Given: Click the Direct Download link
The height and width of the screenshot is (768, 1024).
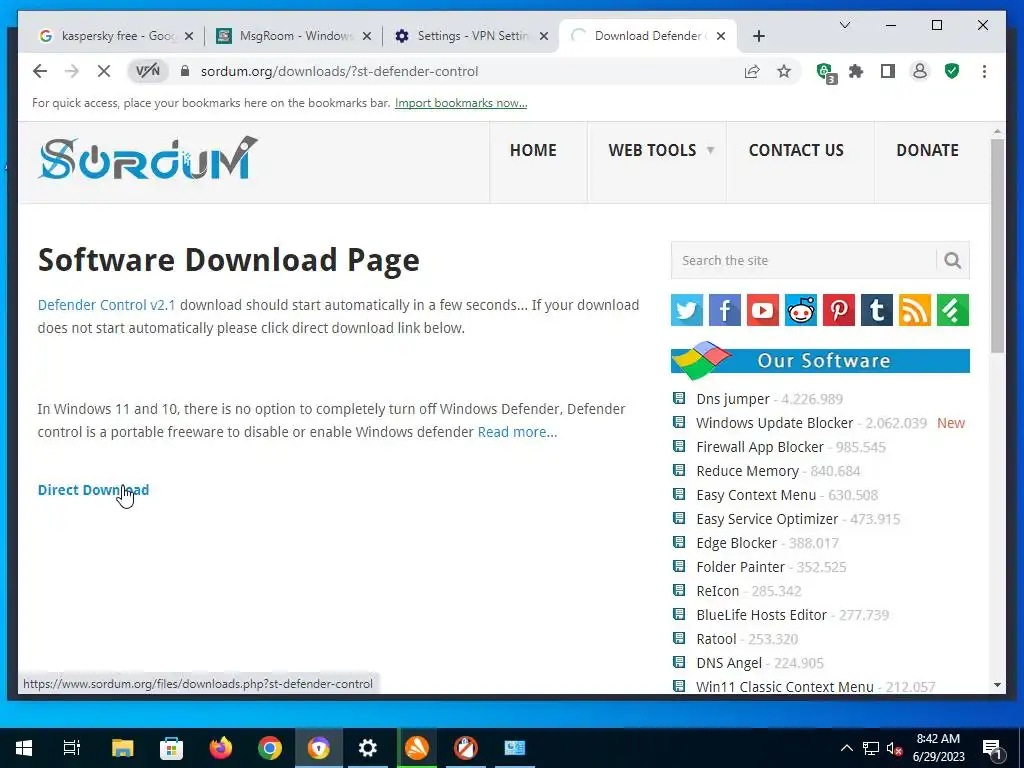Looking at the screenshot, I should [93, 490].
